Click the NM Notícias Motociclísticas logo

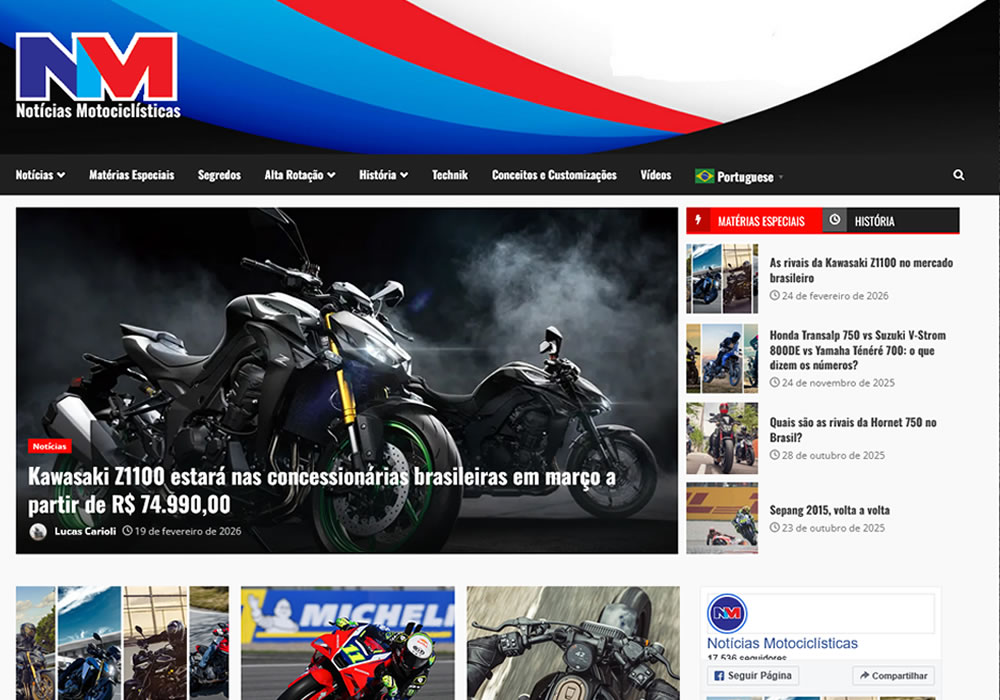[x=97, y=75]
